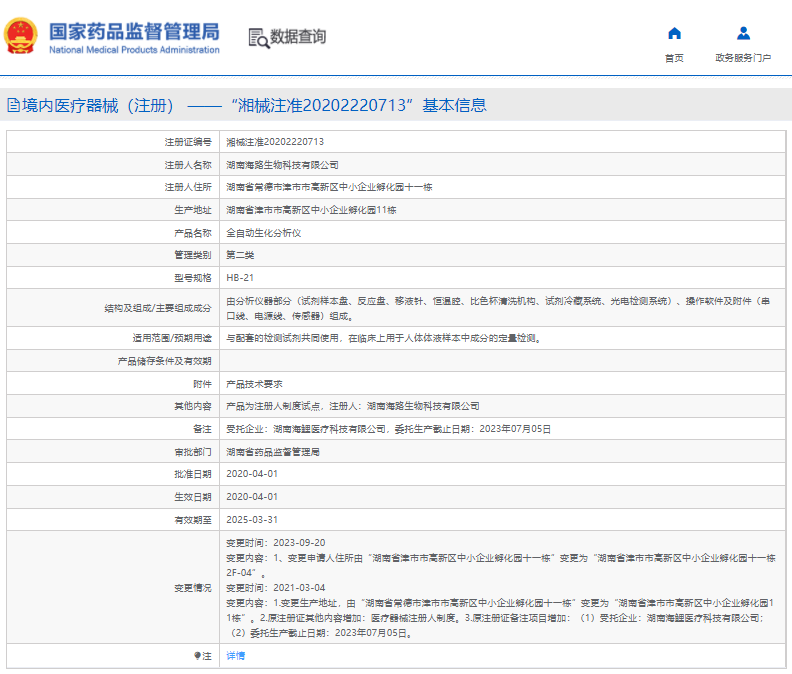Select registration number 湘械注准20202220713 value
Screen dimensions: 792x674
click(275, 142)
